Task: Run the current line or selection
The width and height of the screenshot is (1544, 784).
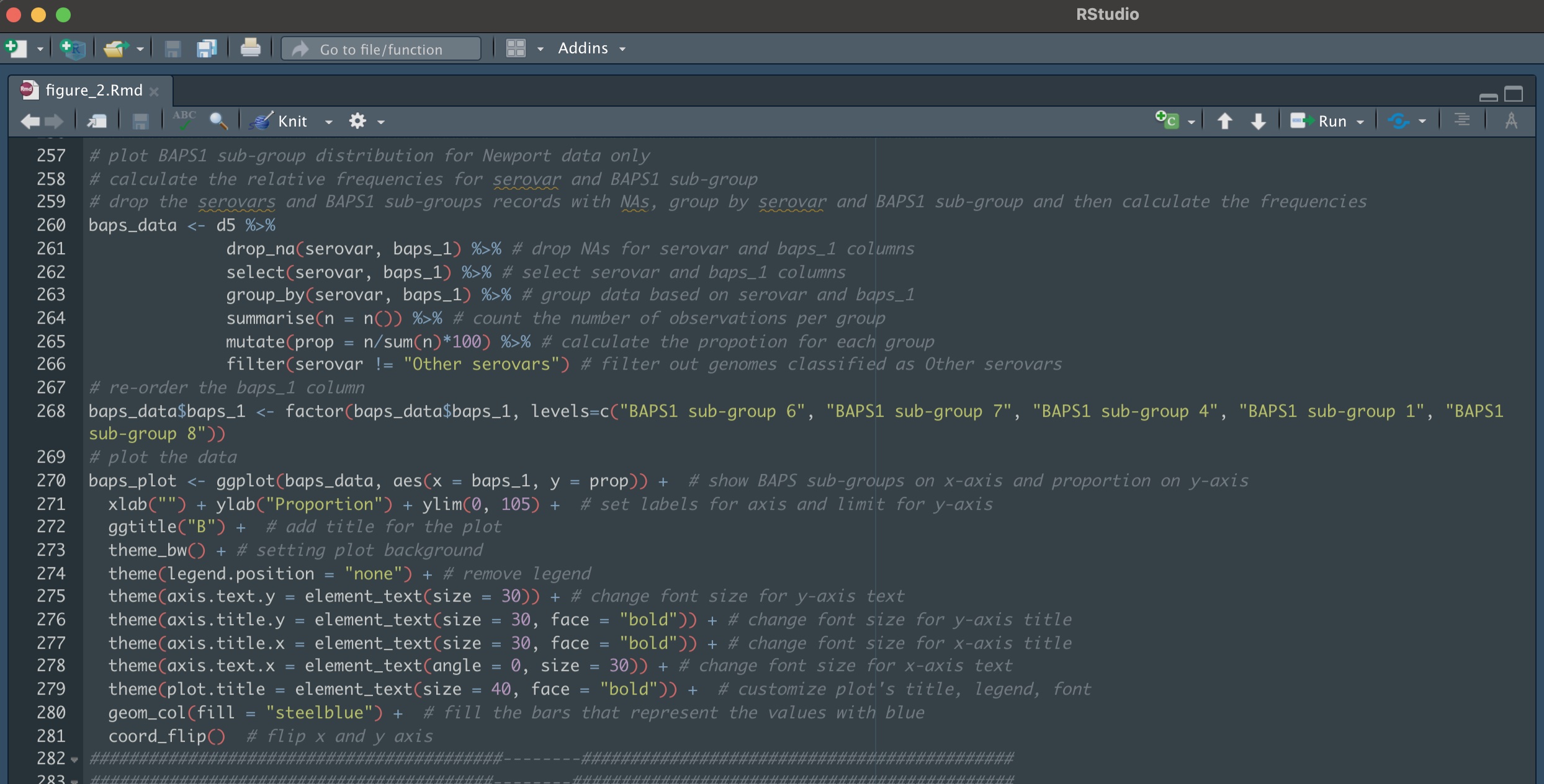Action: (x=1318, y=121)
